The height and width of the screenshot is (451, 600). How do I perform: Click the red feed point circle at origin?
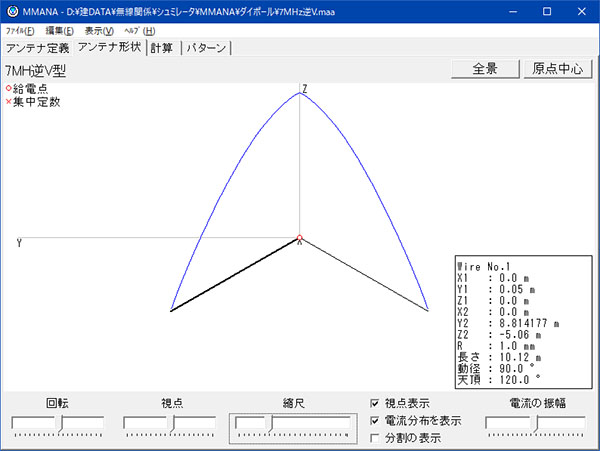pos(300,238)
